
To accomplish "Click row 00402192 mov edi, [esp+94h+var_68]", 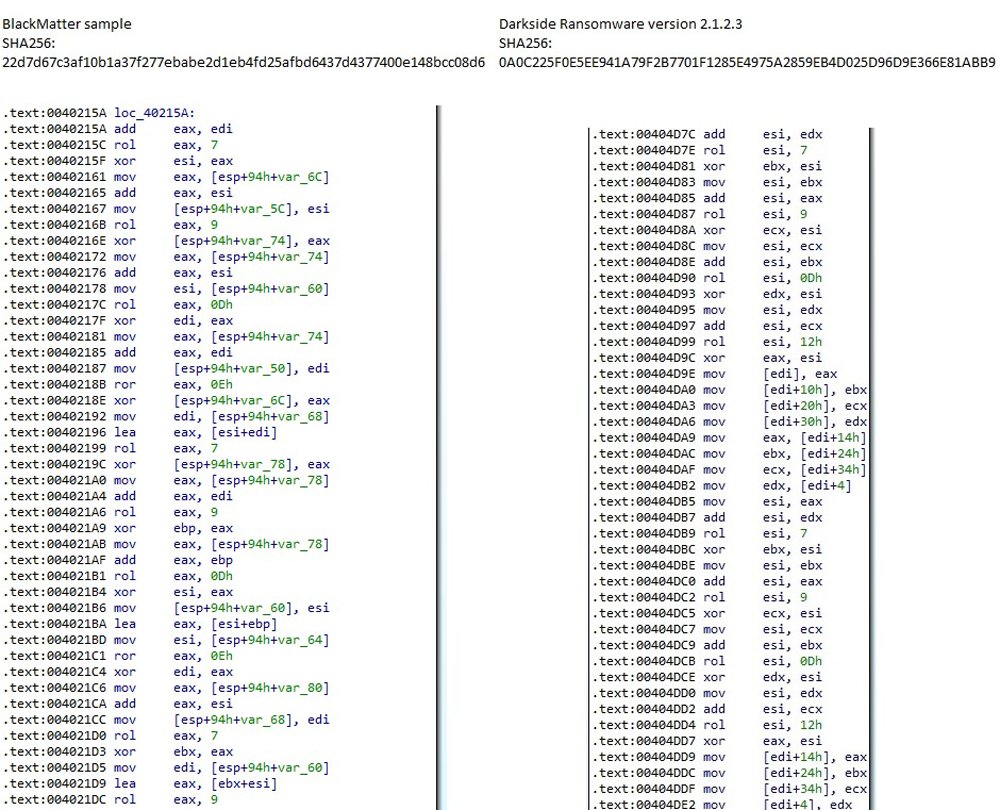I will point(166,416).
